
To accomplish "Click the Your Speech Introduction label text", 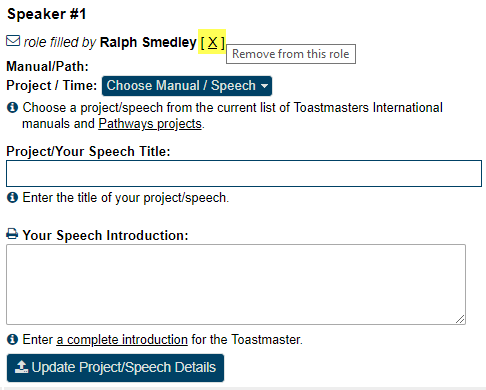I will tap(105, 235).
